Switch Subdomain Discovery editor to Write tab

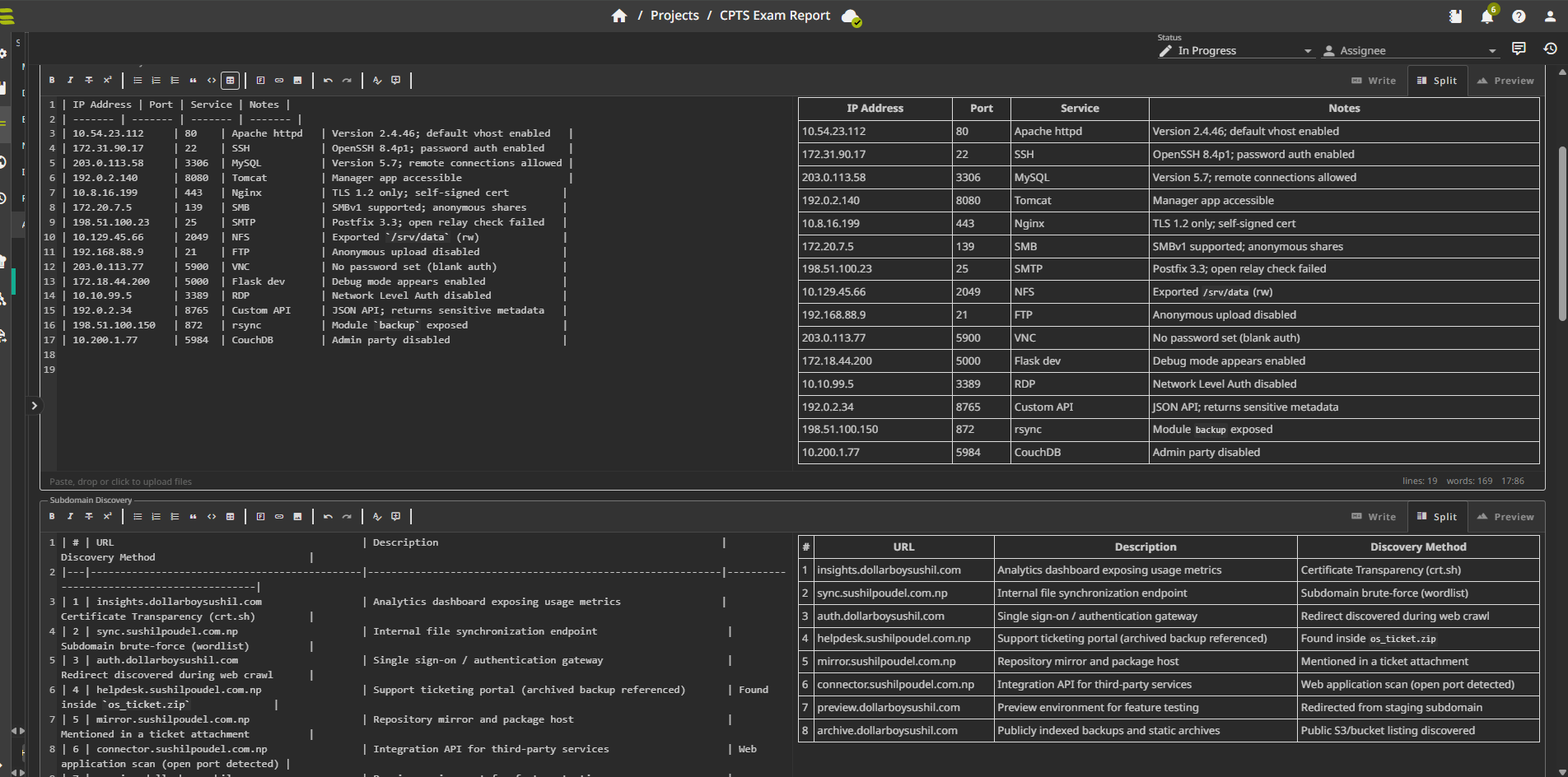pos(1374,517)
